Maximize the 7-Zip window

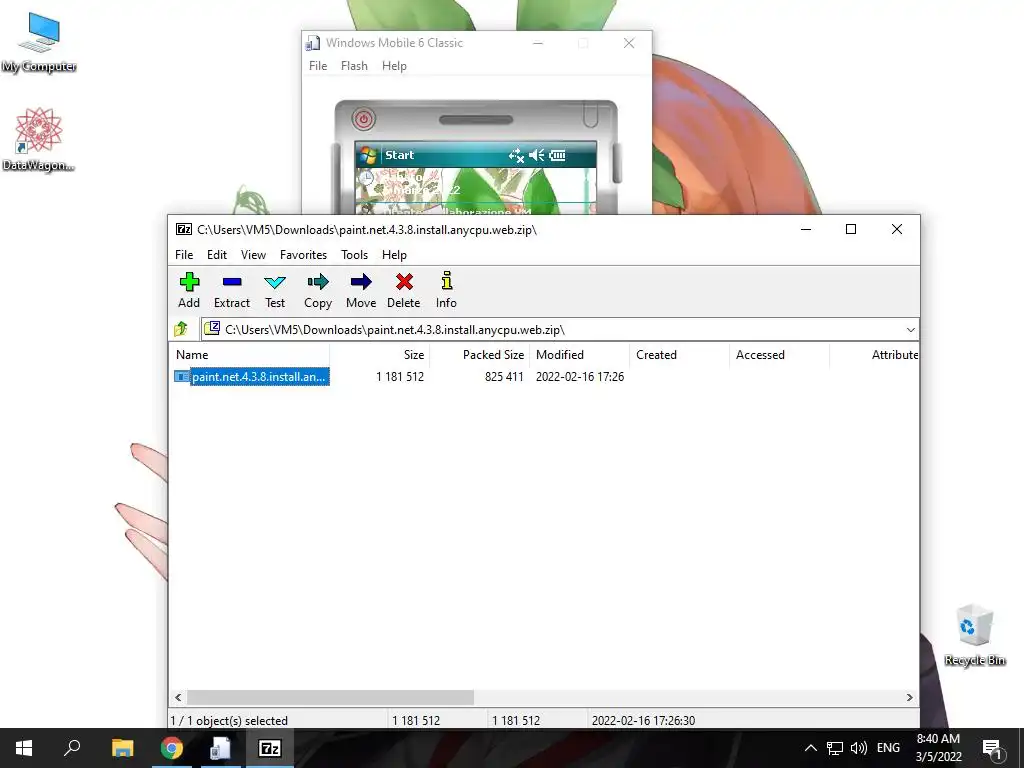click(x=851, y=229)
